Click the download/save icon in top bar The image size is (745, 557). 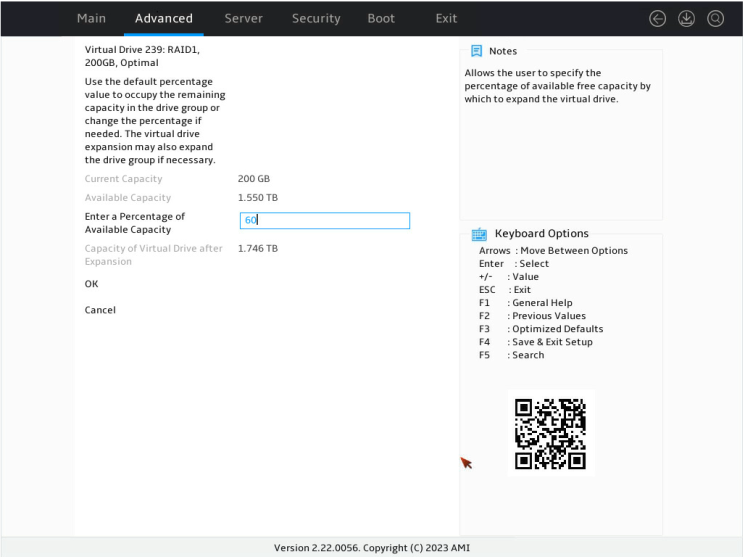tap(687, 19)
